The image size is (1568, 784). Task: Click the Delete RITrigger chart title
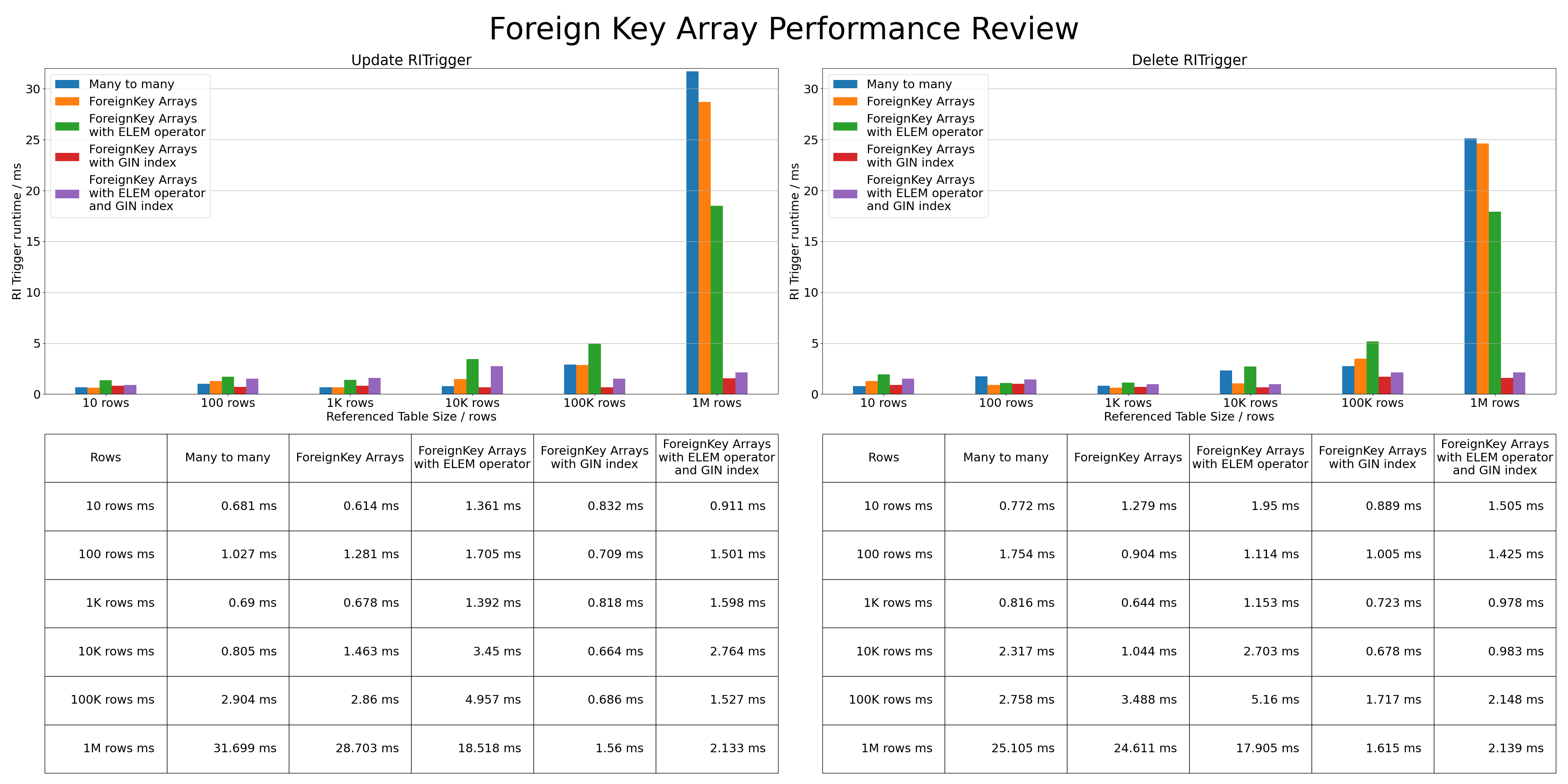point(1189,60)
